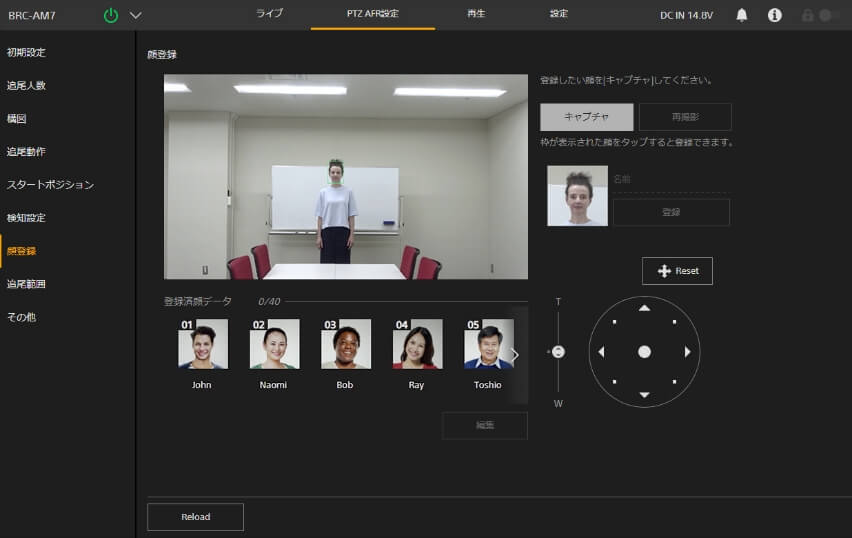Click the 名前 name input field

670,179
